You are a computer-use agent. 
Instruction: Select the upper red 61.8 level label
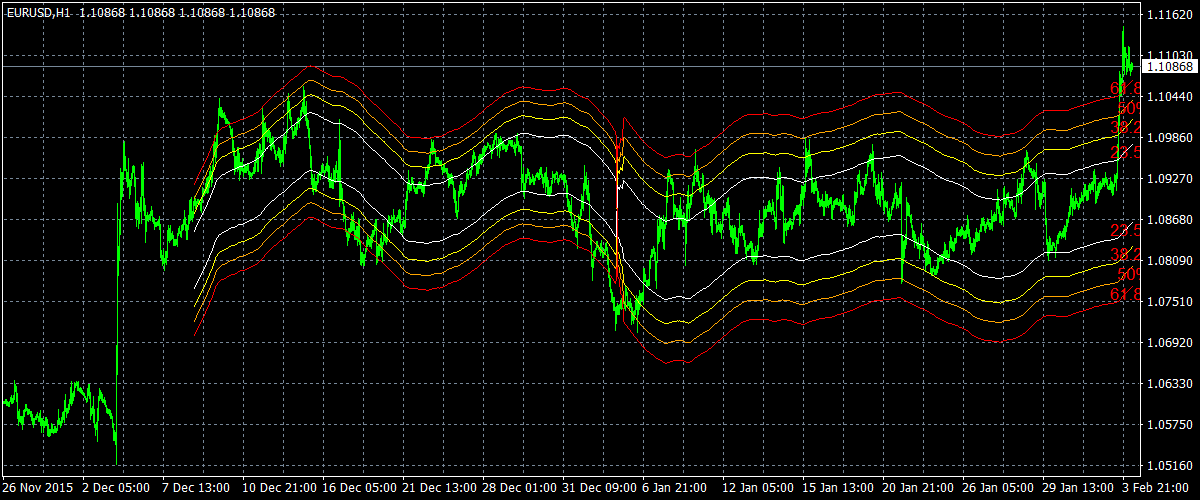pyautogui.click(x=1126, y=89)
